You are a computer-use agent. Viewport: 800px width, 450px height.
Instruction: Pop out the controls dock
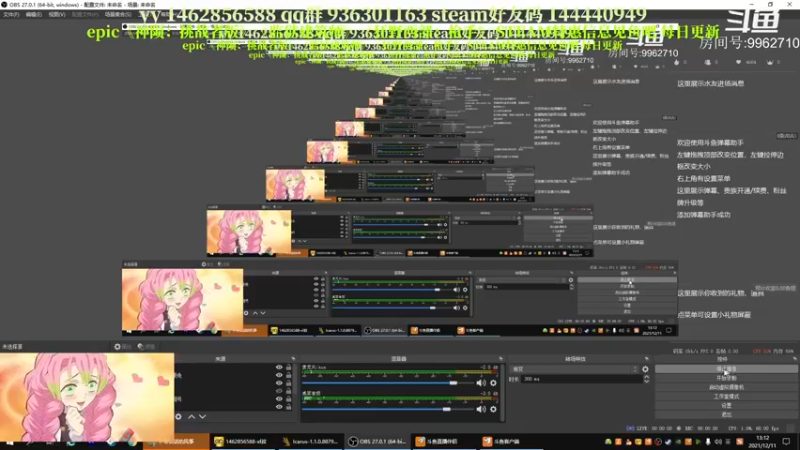[795, 359]
